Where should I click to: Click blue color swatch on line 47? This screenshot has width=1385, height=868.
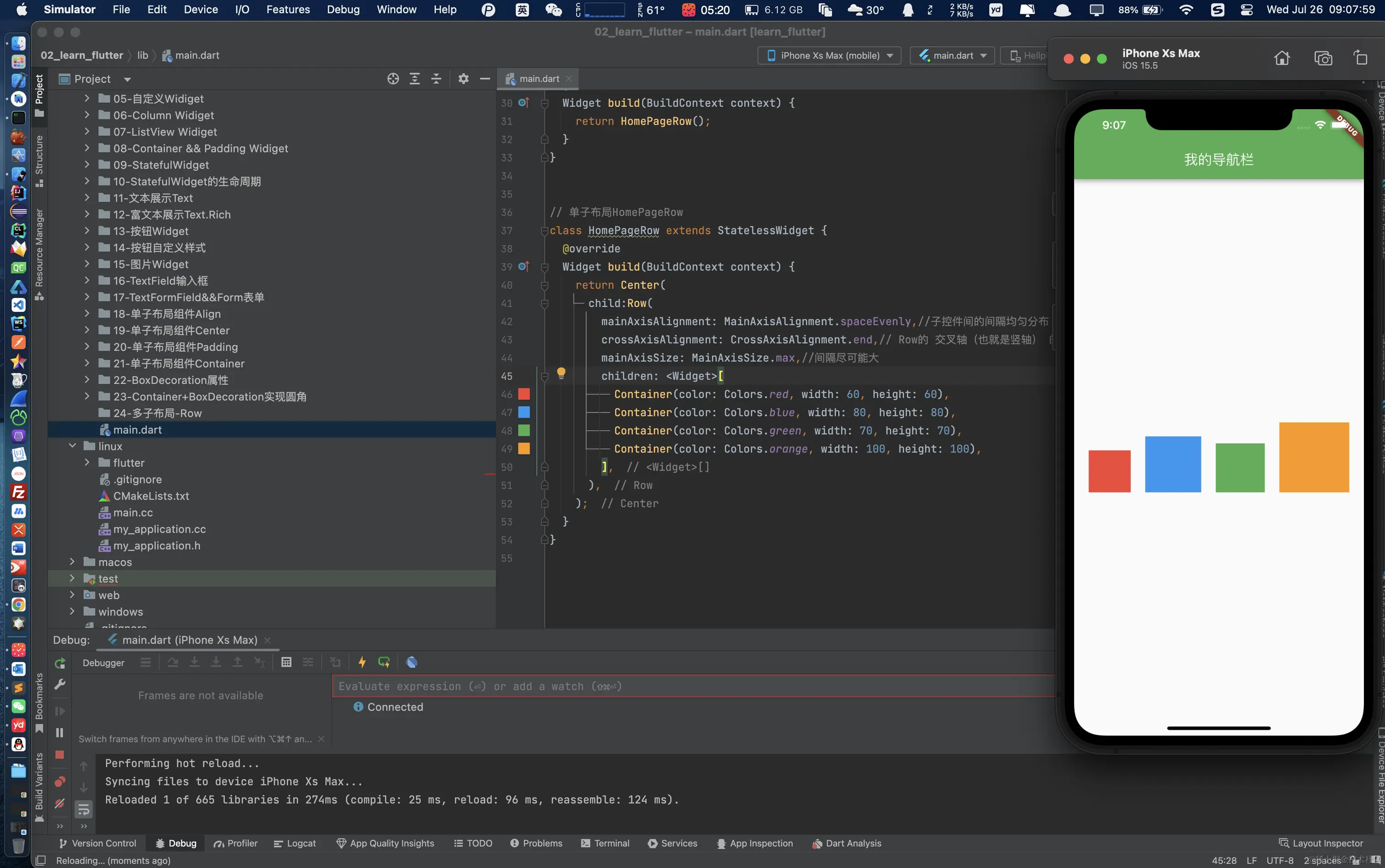523,412
